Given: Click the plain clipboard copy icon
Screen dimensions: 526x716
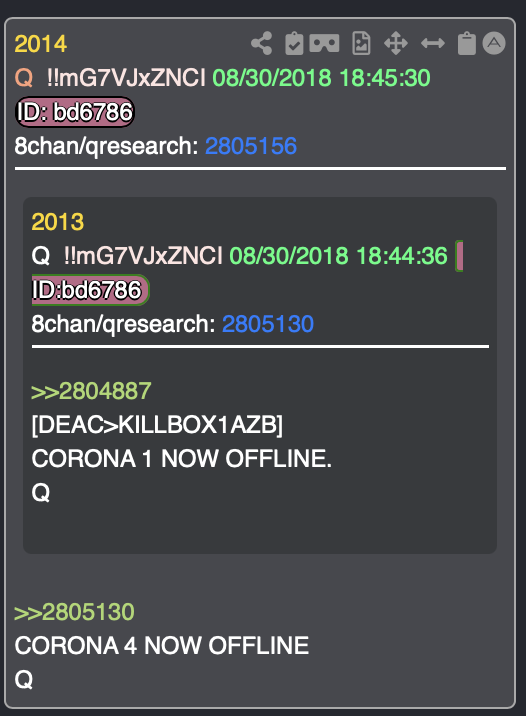Looking at the screenshot, I should click(x=467, y=43).
